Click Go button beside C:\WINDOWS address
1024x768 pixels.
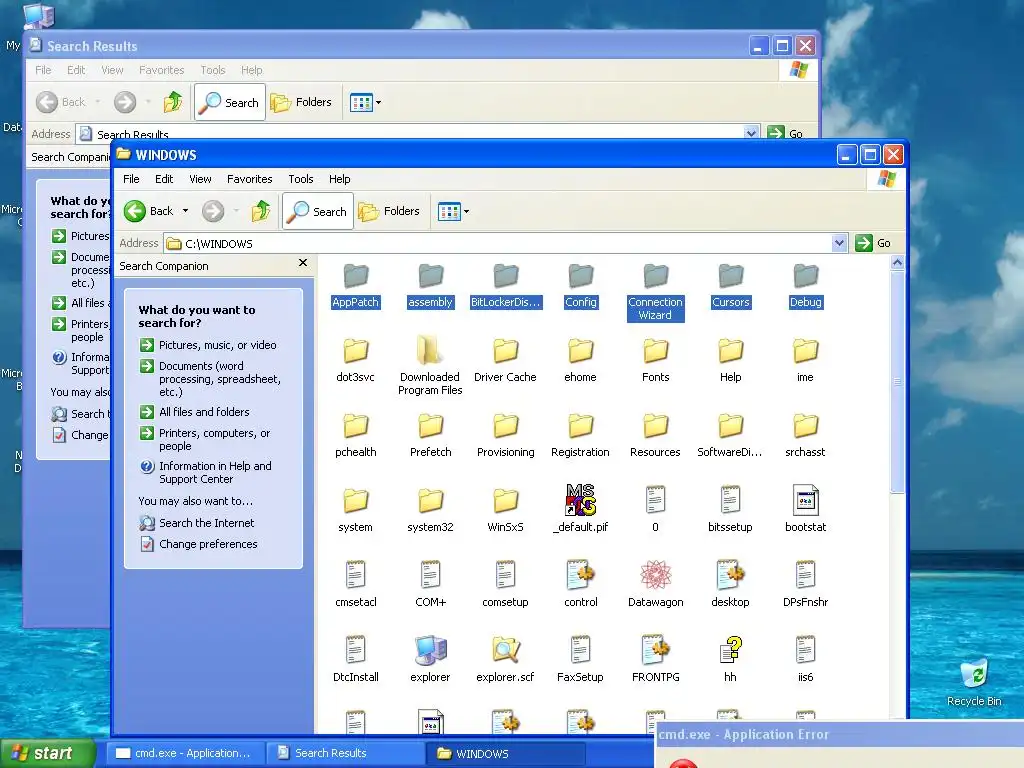pyautogui.click(x=873, y=243)
